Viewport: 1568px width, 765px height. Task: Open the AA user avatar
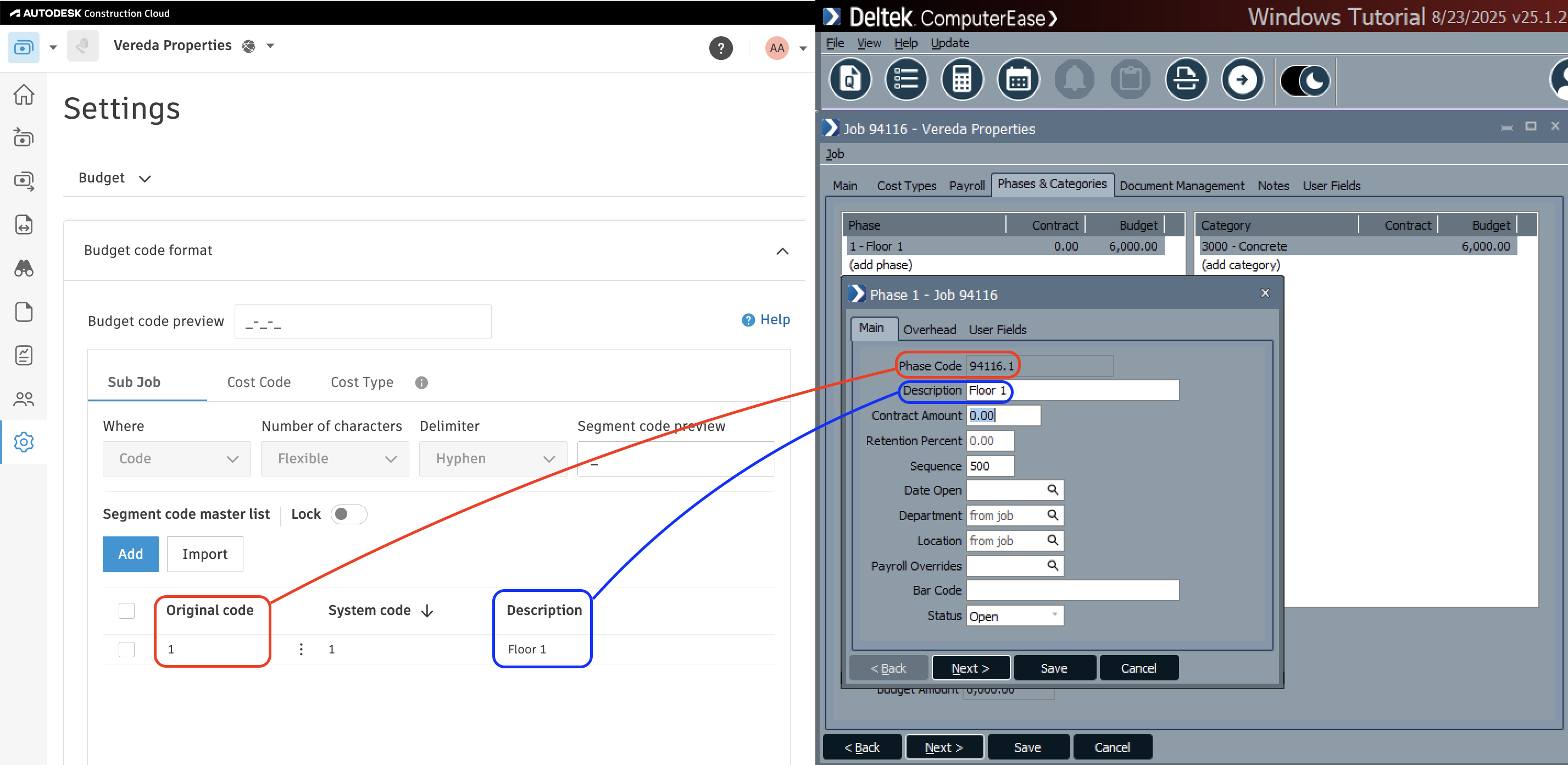tap(777, 47)
